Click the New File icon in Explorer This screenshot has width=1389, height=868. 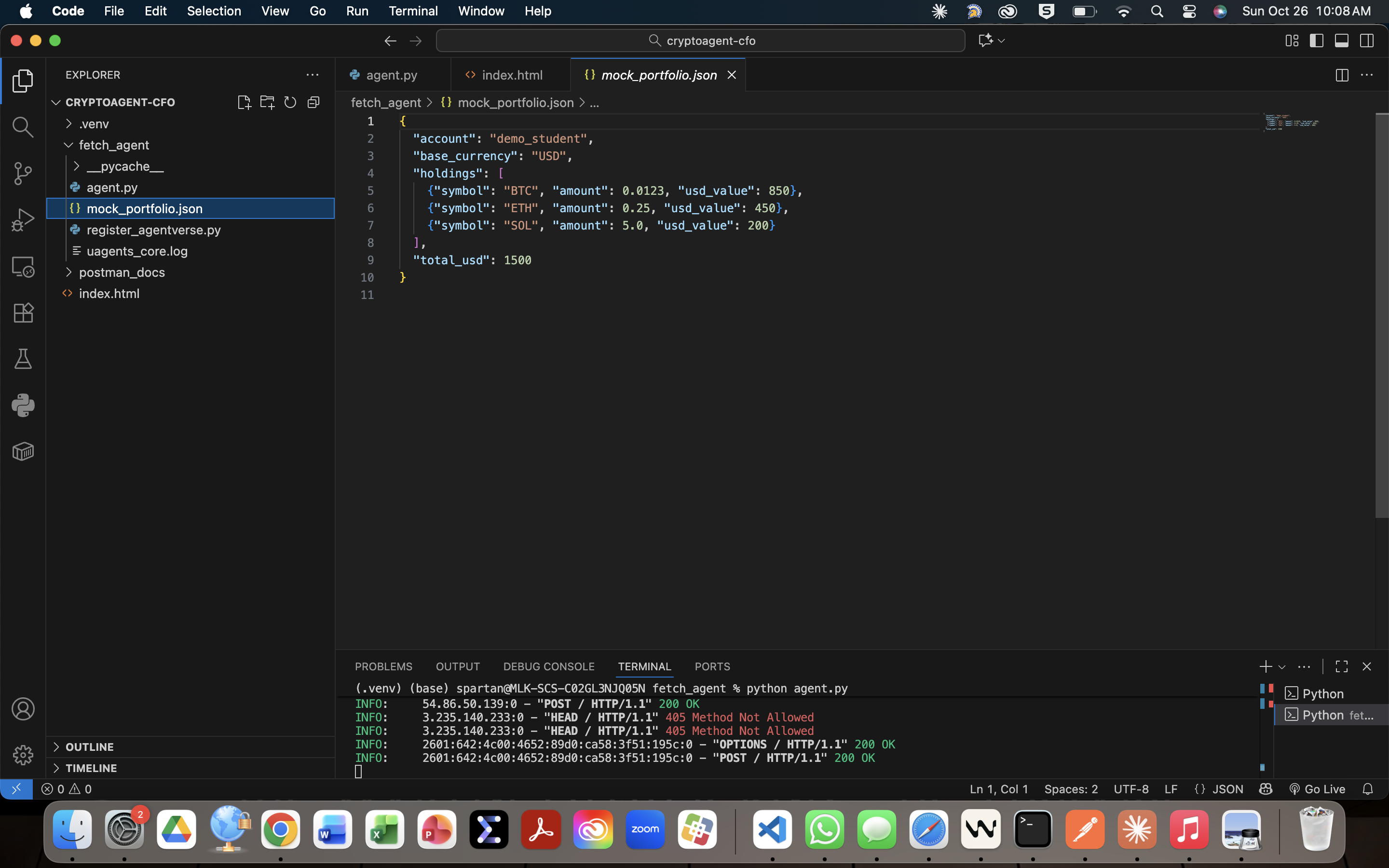(244, 102)
